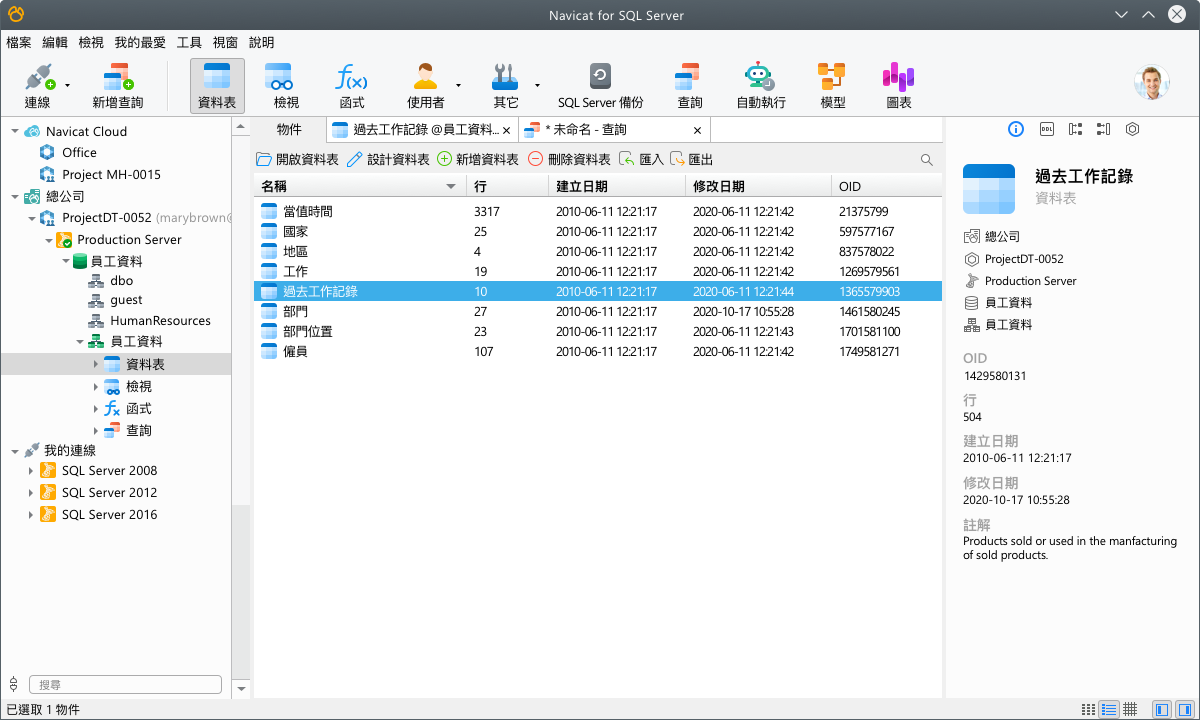Sort by the 名稱 column header
Image resolution: width=1200 pixels, height=720 pixels.
click(359, 187)
